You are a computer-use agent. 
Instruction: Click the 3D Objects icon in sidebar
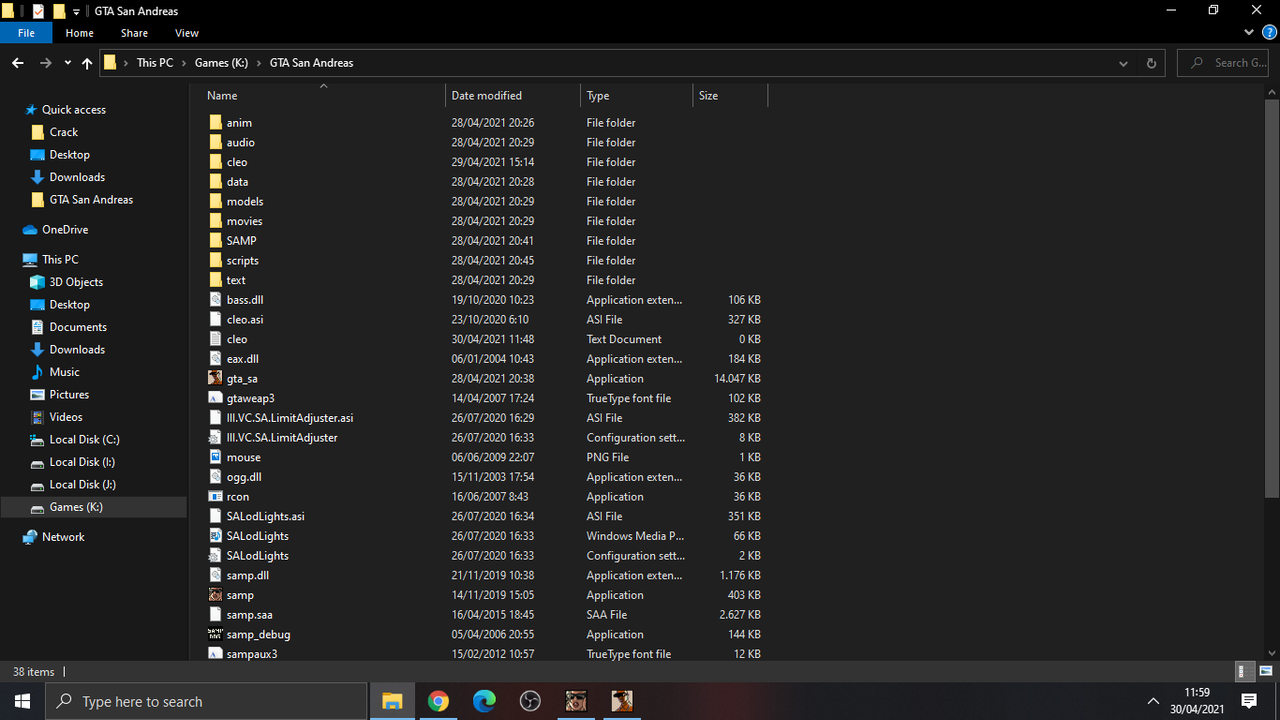pyautogui.click(x=38, y=282)
